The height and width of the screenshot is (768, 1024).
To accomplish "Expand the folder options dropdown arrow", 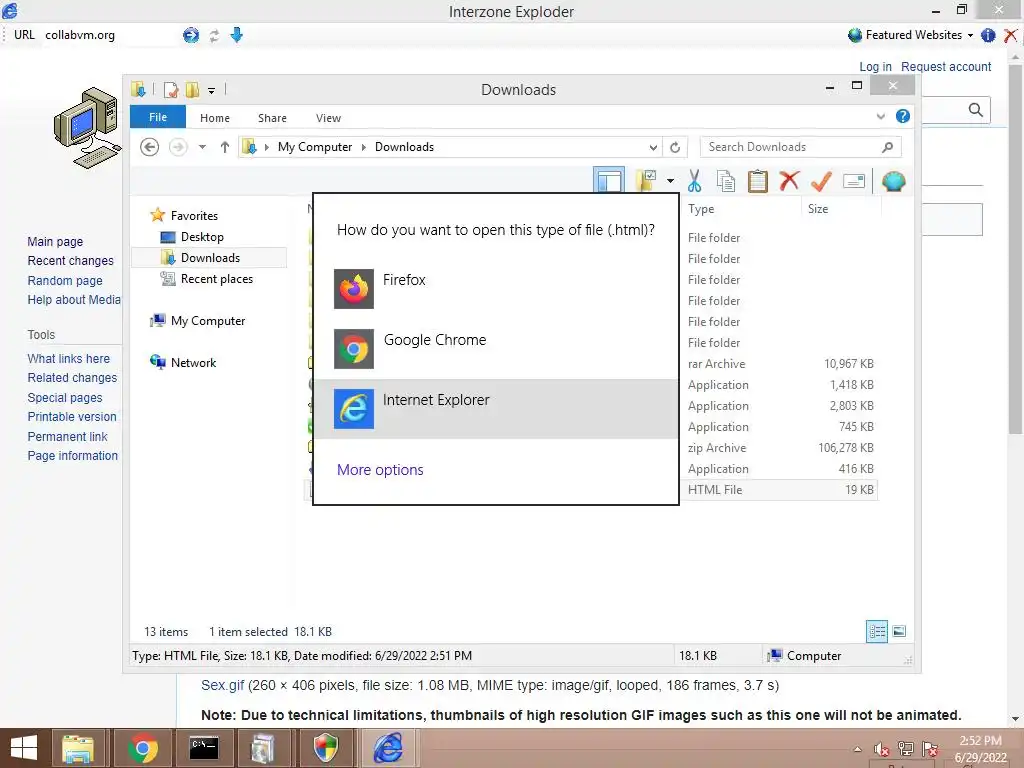I will (x=671, y=181).
